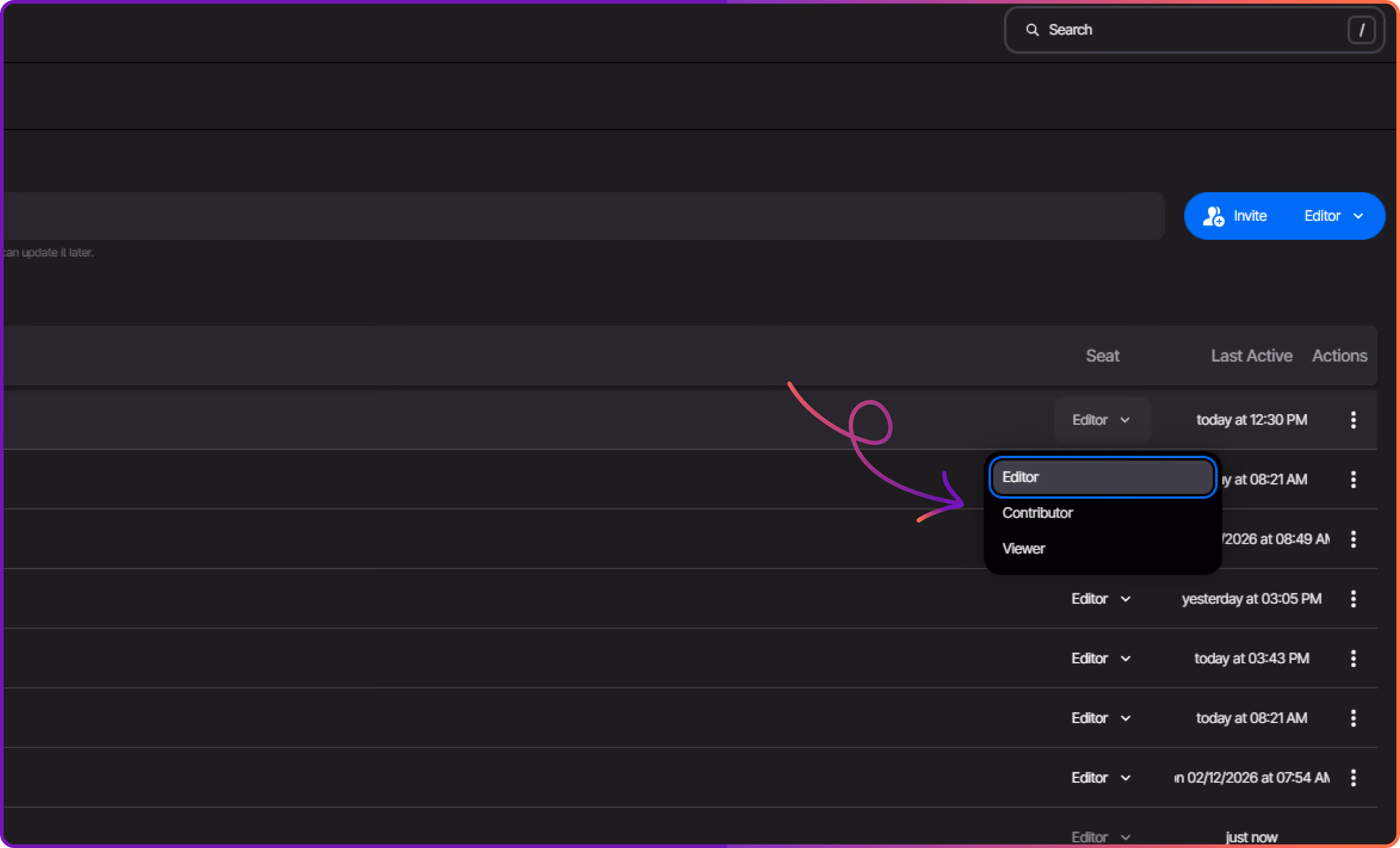This screenshot has height=848, width=1400.
Task: Open actions menu for yesterday 03:05 PM row
Action: [1353, 599]
